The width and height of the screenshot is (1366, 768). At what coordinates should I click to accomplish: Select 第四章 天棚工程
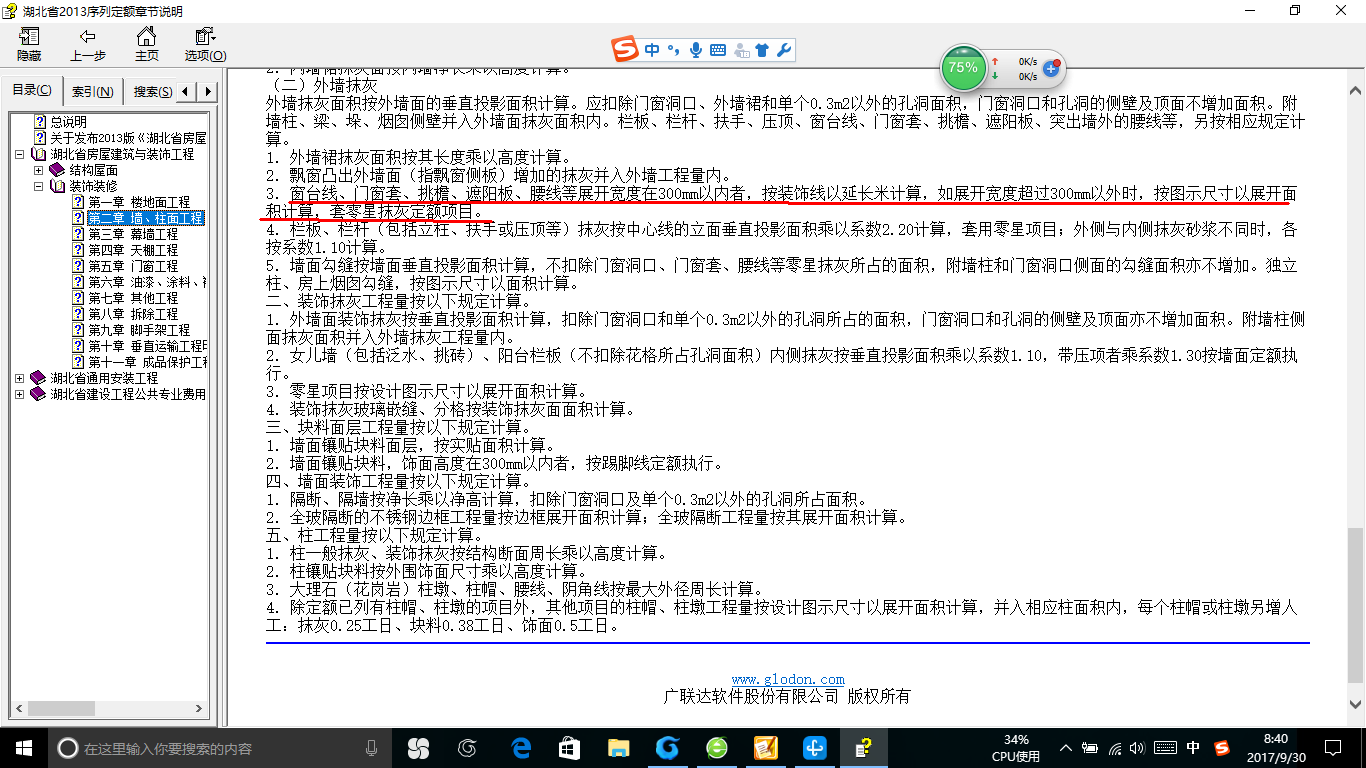[133, 250]
